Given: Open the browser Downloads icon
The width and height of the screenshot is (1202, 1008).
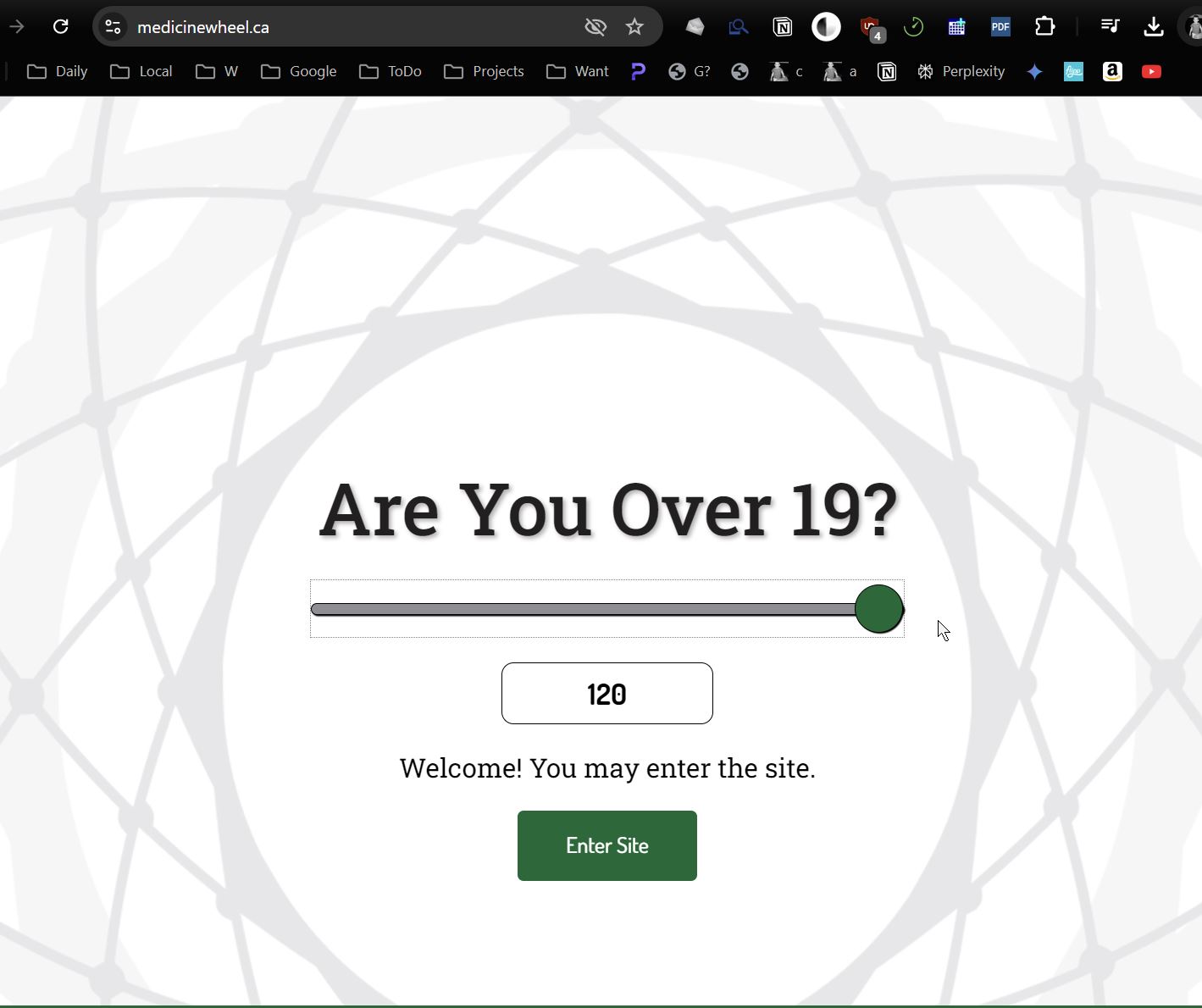Looking at the screenshot, I should 1153,27.
